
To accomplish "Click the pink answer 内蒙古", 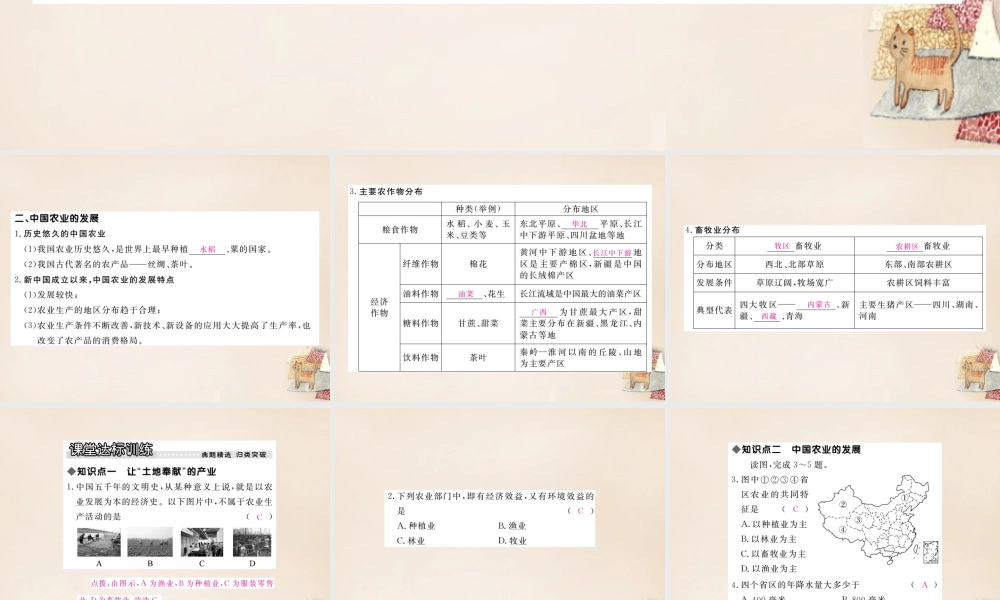I will pos(820,305).
